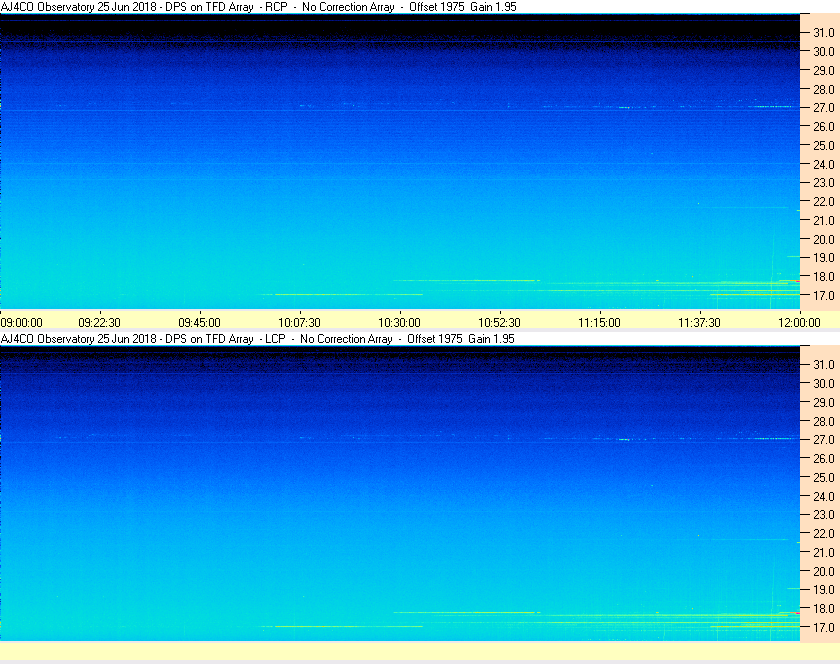Select the 10:30:00 time axis label
The image size is (840, 664).
(x=400, y=323)
